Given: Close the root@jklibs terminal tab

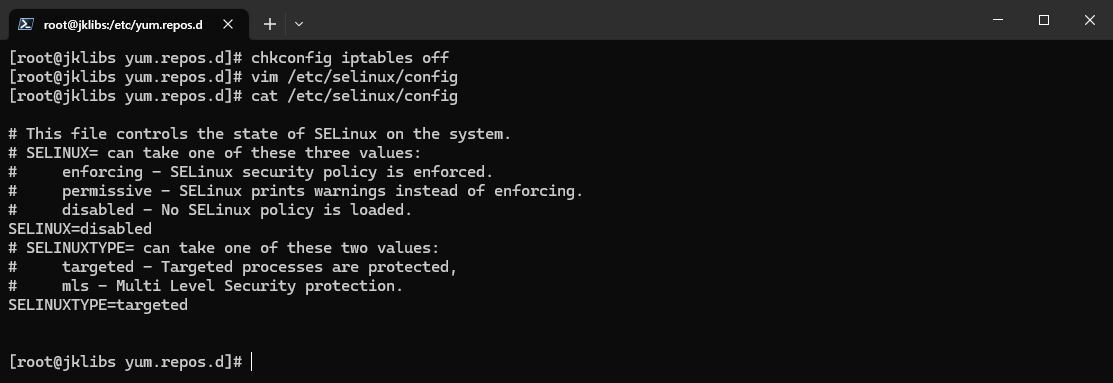Looking at the screenshot, I should (228, 24).
